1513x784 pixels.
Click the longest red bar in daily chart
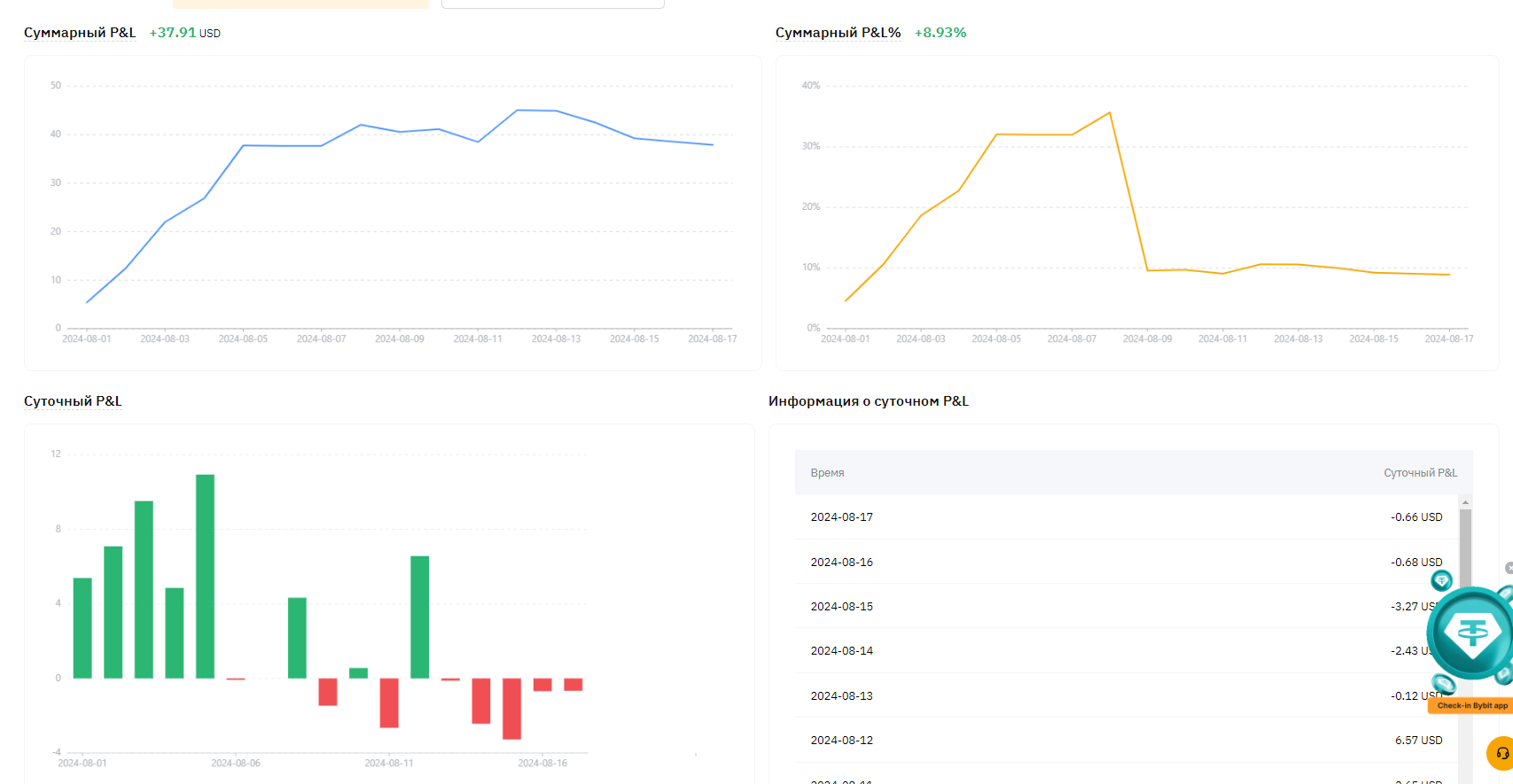(511, 708)
